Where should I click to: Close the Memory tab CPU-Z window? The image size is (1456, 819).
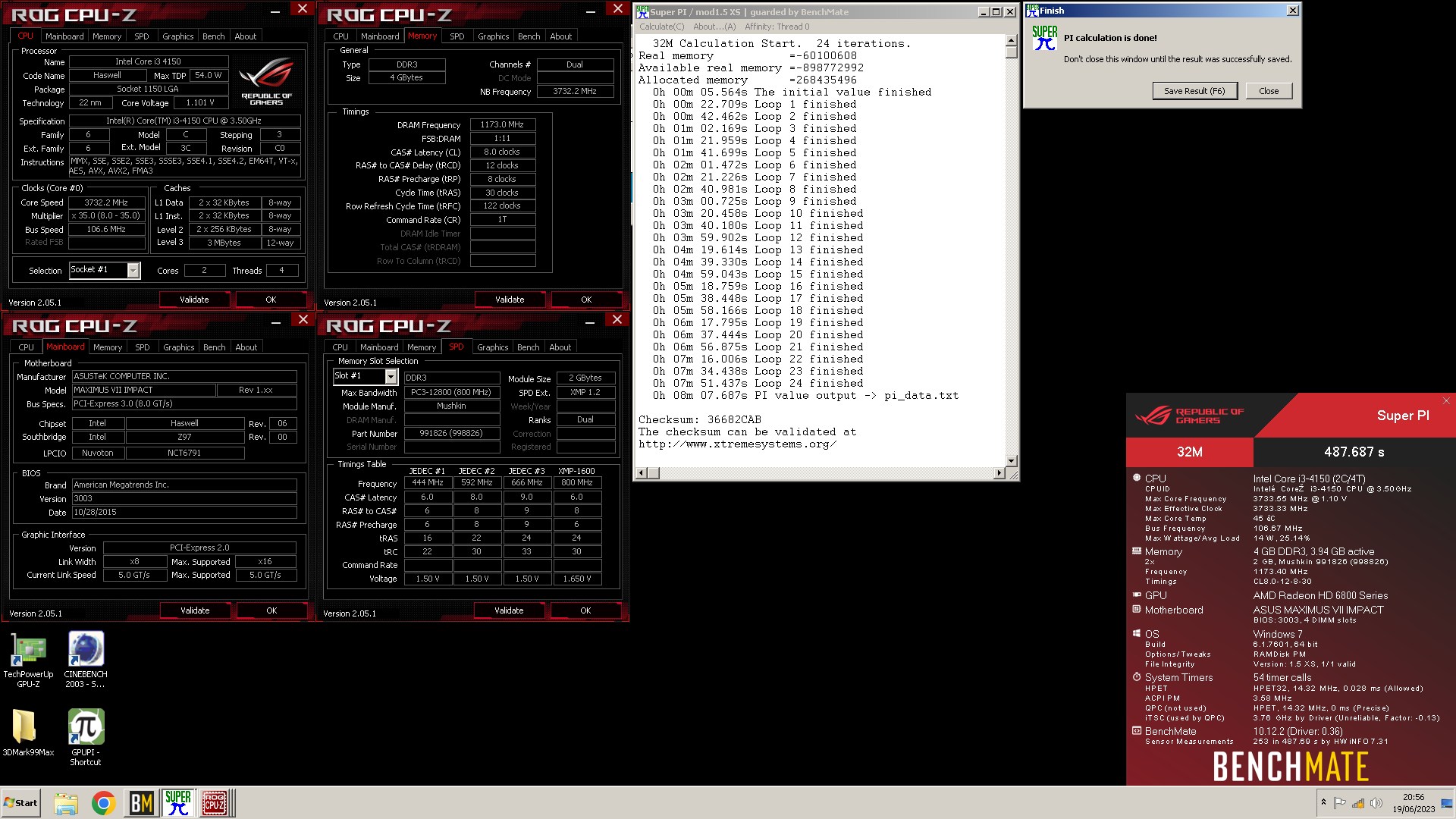(618, 9)
